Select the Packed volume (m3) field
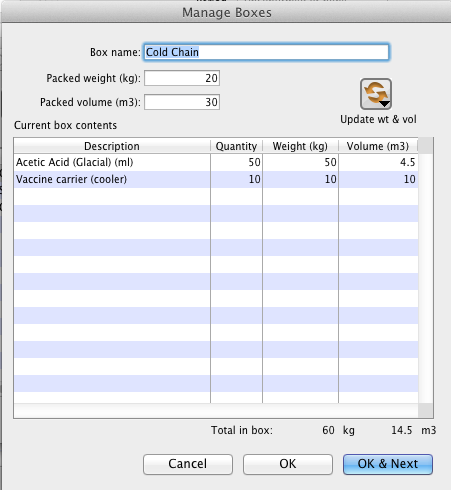Viewport: 451px width, 490px height. [x=182, y=102]
